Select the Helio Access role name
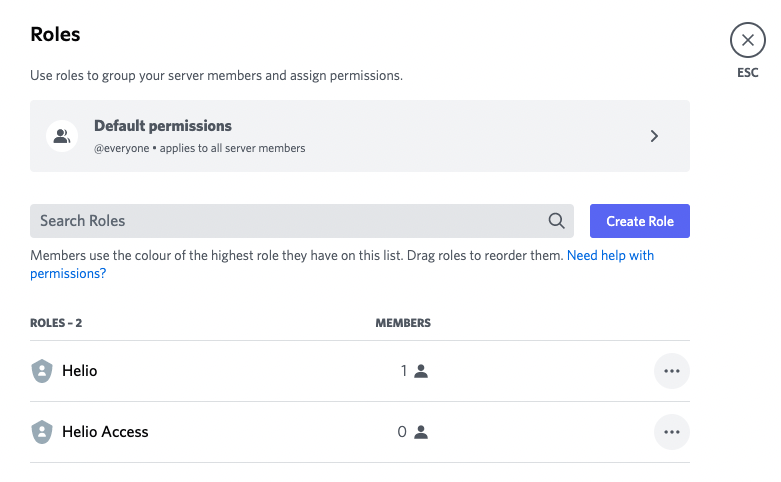Screen dimensions: 781x482 click(x=105, y=432)
